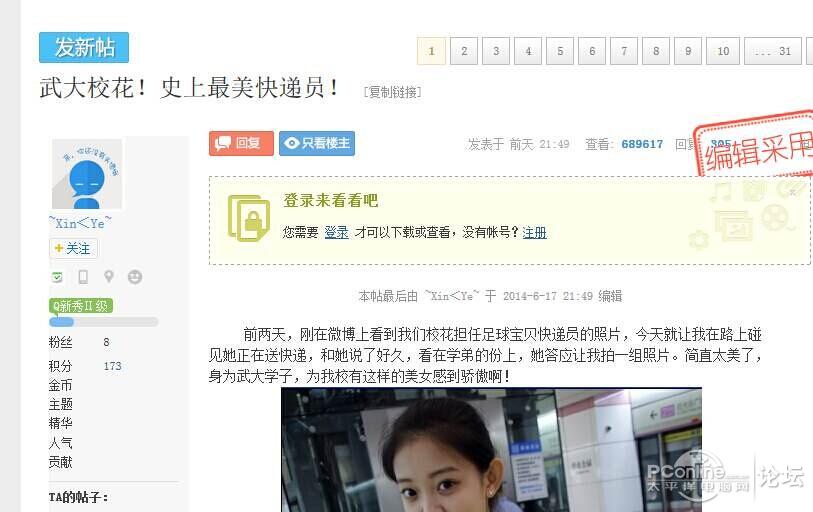Viewport: 813px width, 512px height.
Task: Click the 编辑采用 red stamp
Action: [755, 145]
